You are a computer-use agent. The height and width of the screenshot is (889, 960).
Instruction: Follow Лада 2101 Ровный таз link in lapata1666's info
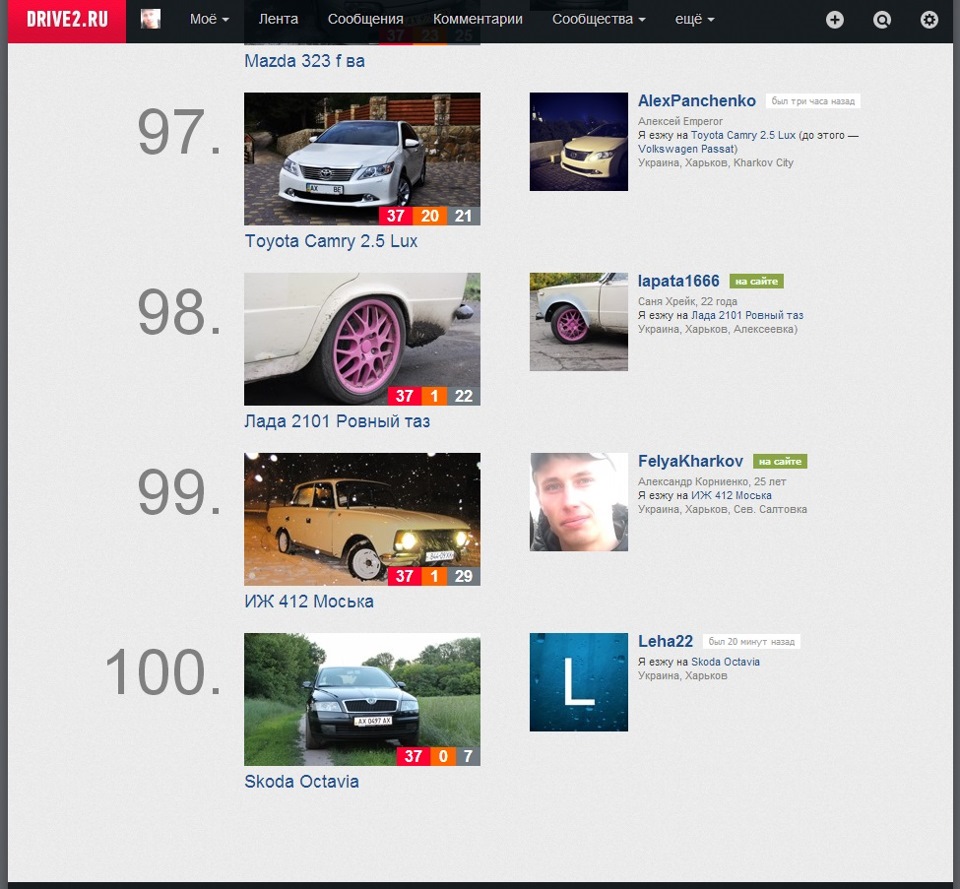pos(747,315)
